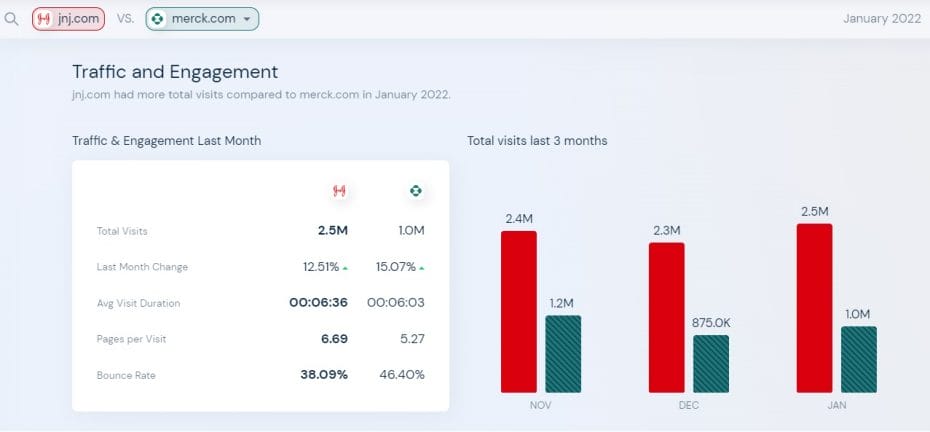930x432 pixels.
Task: Click the 6.69 pages per visit value
Action: pyautogui.click(x=334, y=339)
